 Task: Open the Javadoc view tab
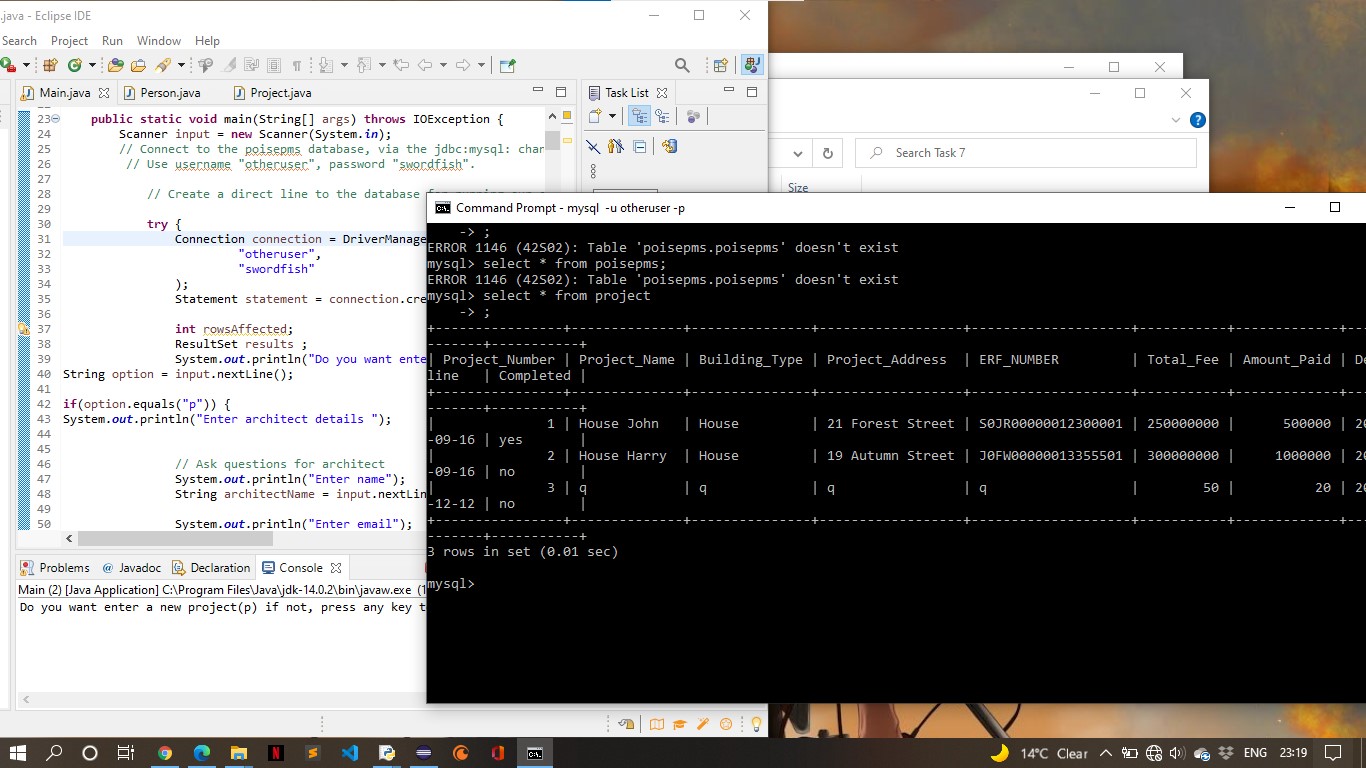point(132,567)
